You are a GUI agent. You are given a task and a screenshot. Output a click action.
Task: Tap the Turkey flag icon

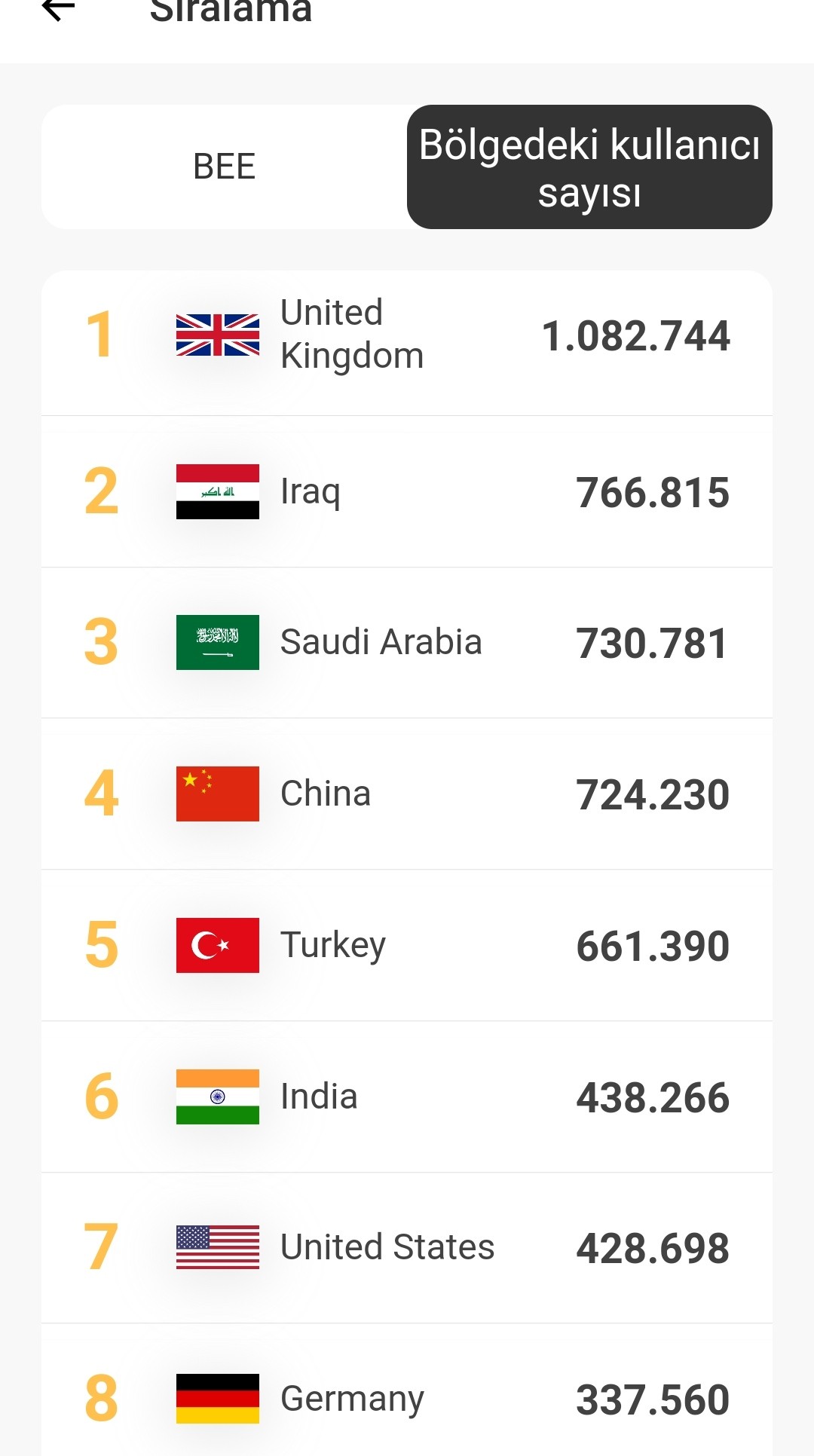click(218, 945)
